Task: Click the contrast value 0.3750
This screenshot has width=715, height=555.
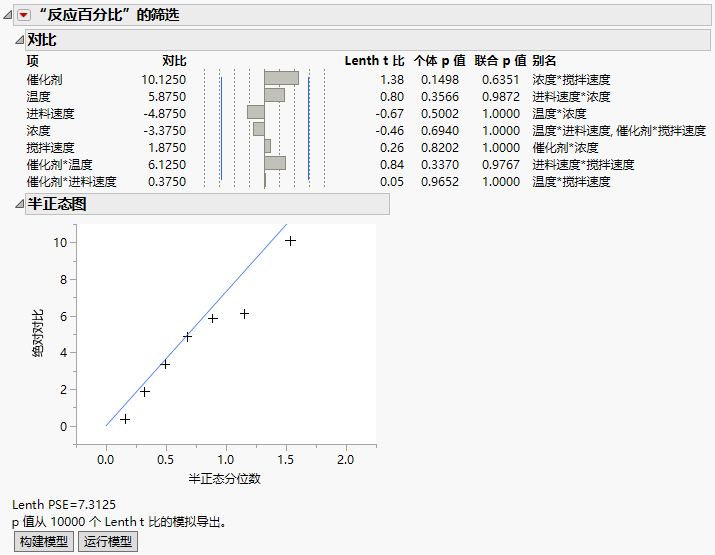Action: pyautogui.click(x=167, y=182)
